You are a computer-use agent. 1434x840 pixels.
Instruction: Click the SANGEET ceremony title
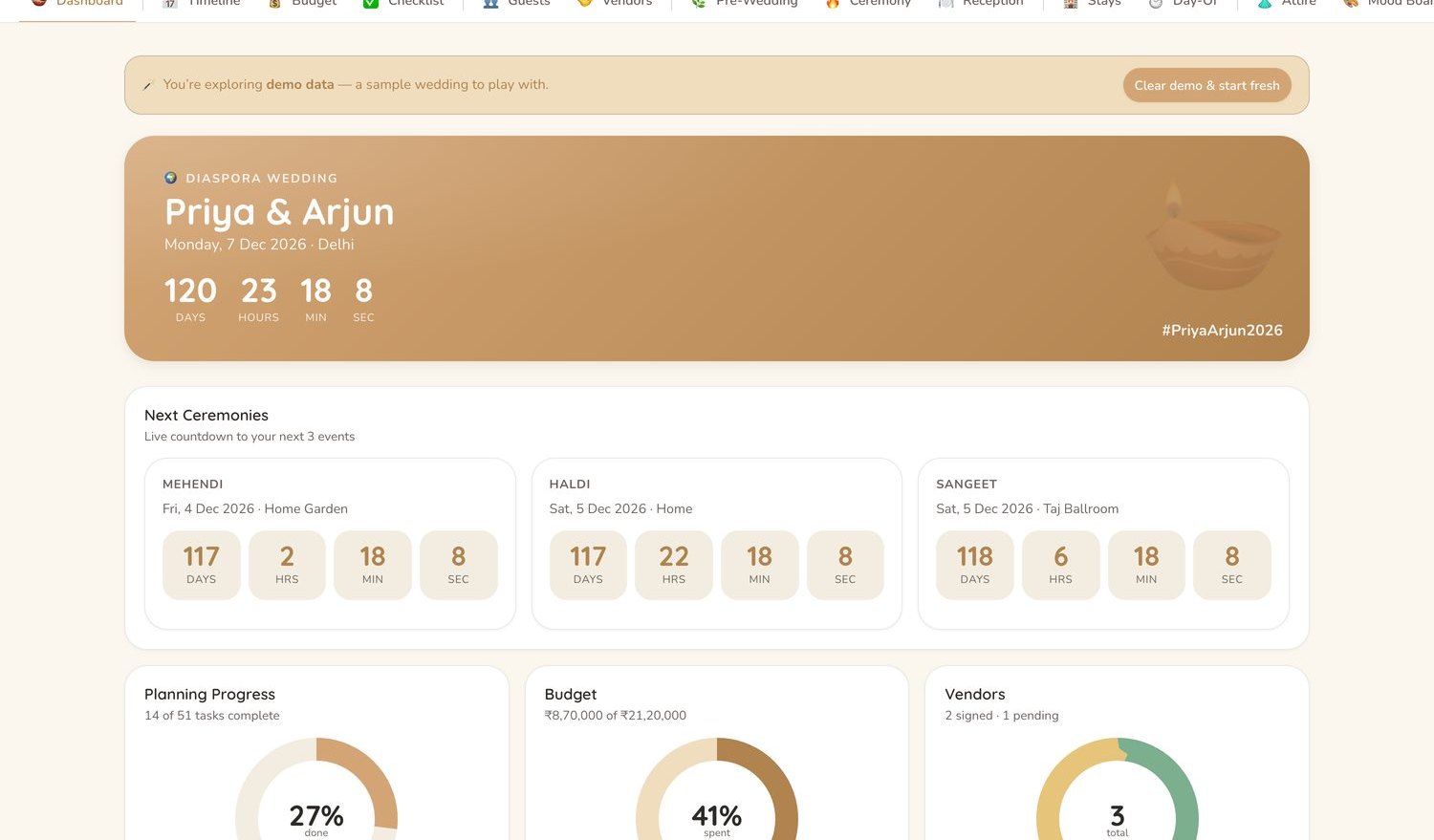[x=967, y=485]
